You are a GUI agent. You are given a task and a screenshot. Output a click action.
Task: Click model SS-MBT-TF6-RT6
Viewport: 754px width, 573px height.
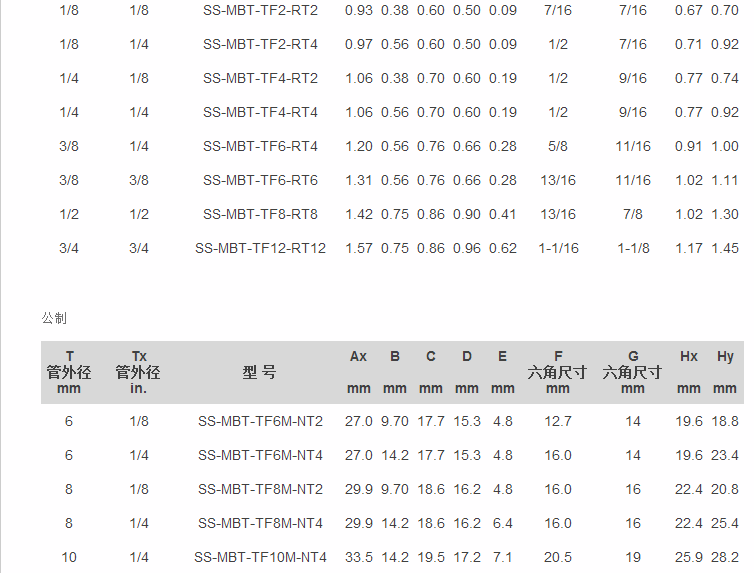260,180
